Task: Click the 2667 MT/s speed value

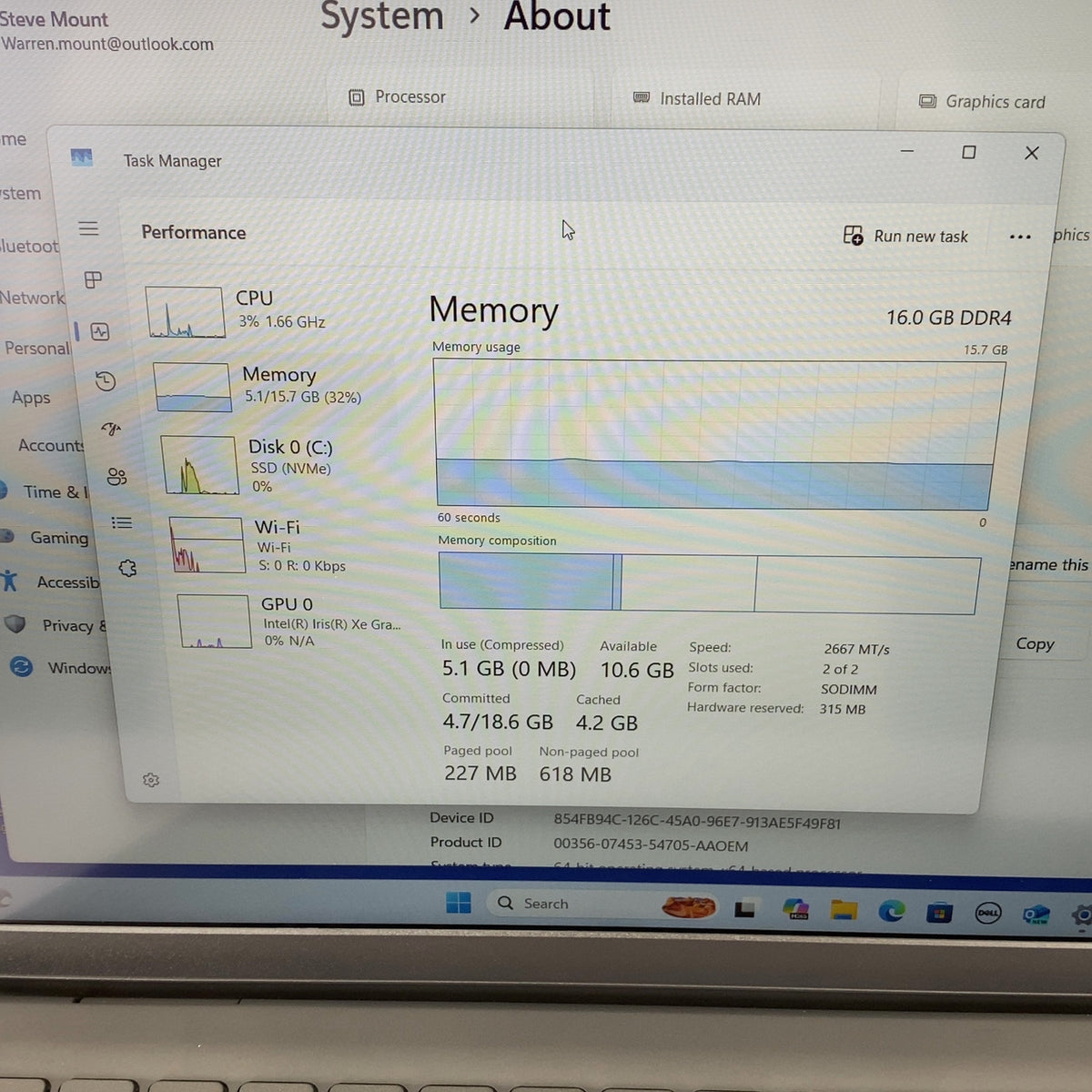Action: point(856,649)
